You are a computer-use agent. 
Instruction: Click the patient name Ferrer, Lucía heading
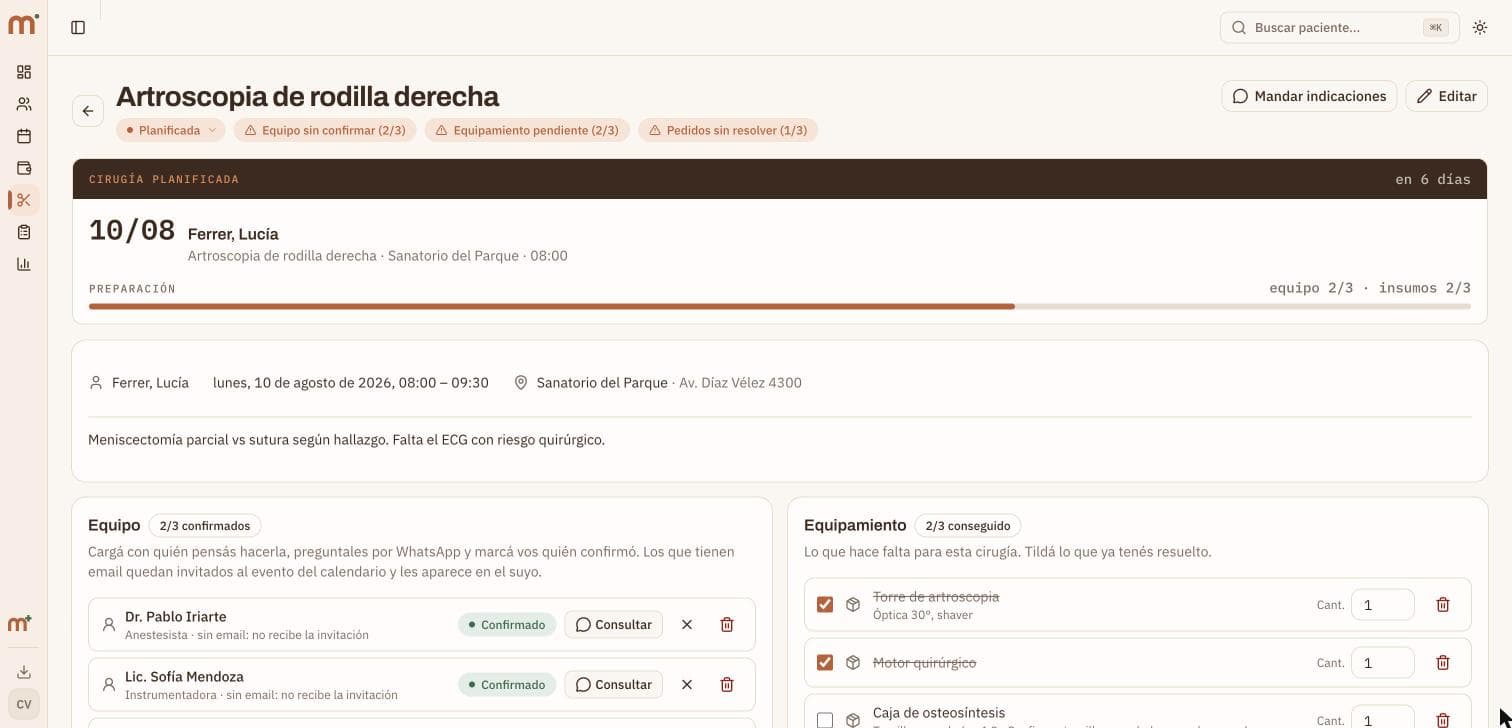point(233,234)
